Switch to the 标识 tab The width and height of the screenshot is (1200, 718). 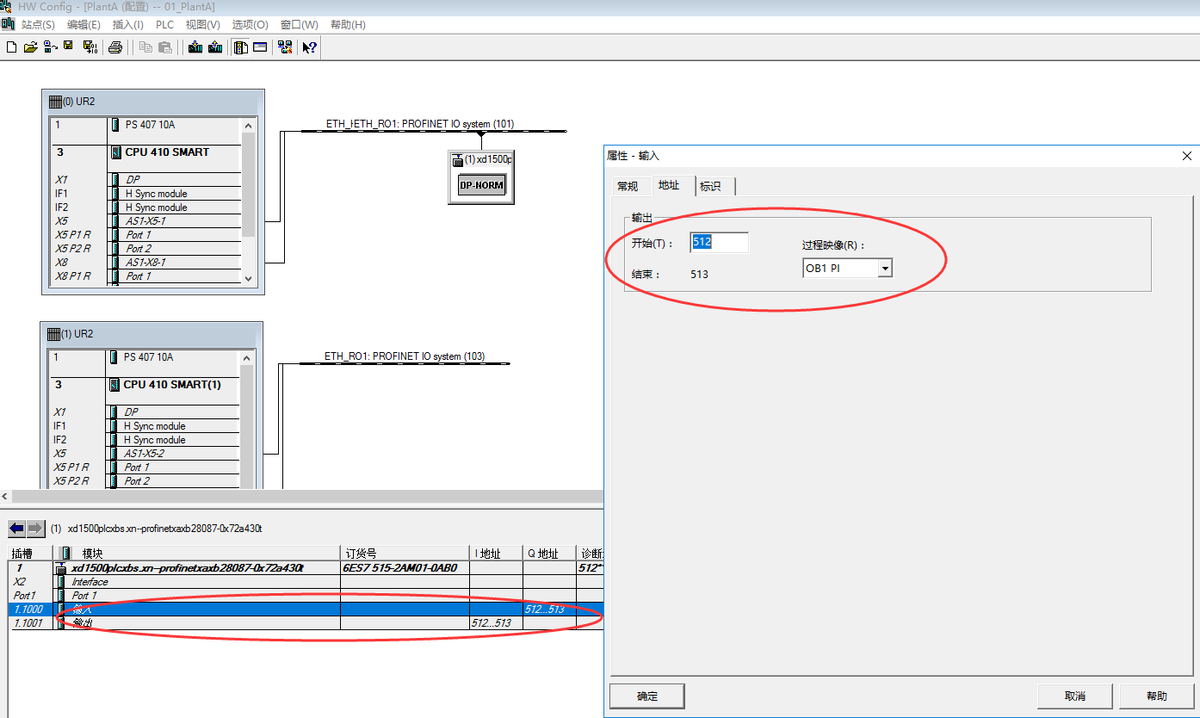pos(710,186)
